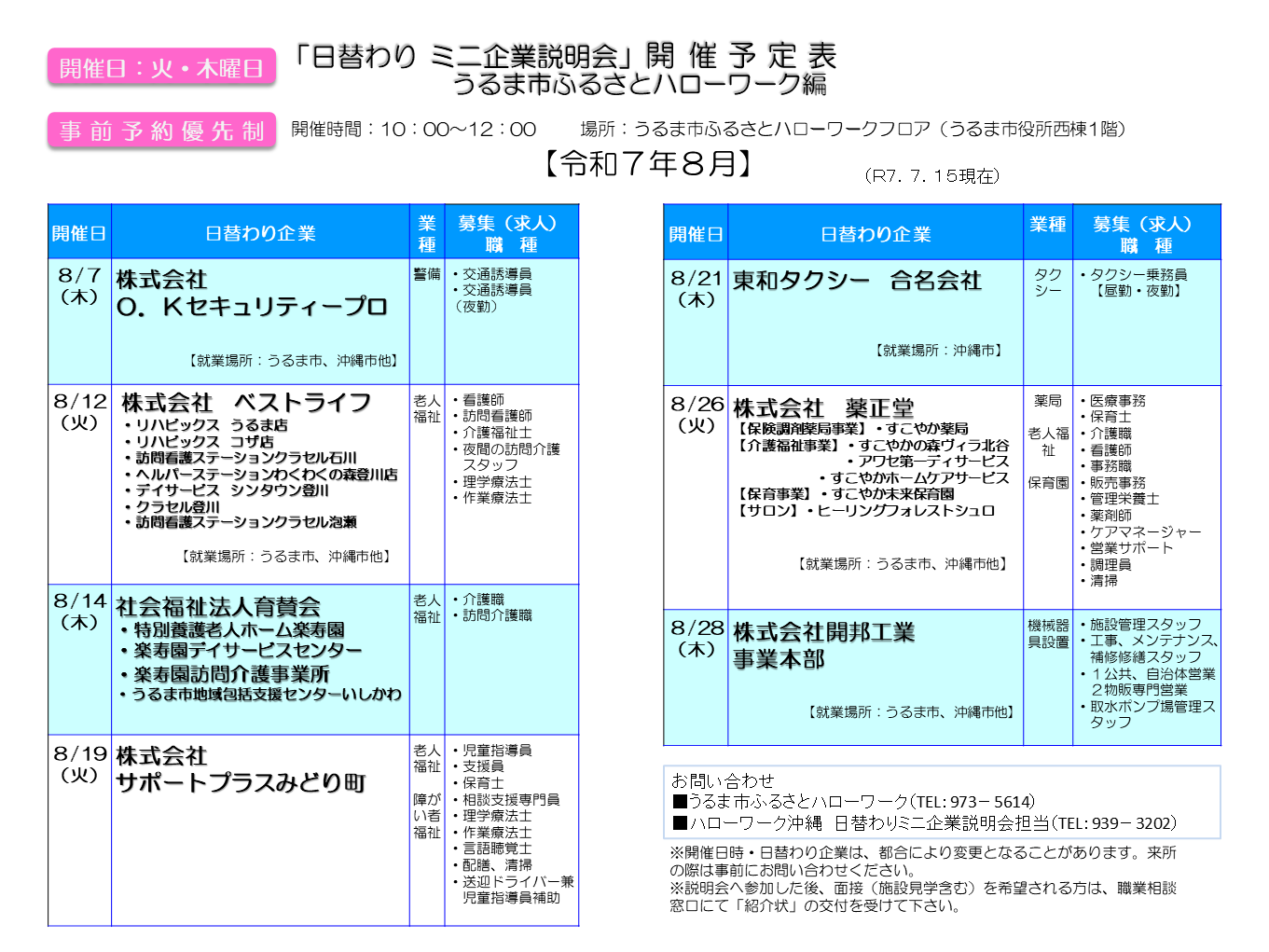Image resolution: width=1269 pixels, height=952 pixels.
Task: Click company name 株式会社開邦工業 事業本部
Action: [x=824, y=645]
